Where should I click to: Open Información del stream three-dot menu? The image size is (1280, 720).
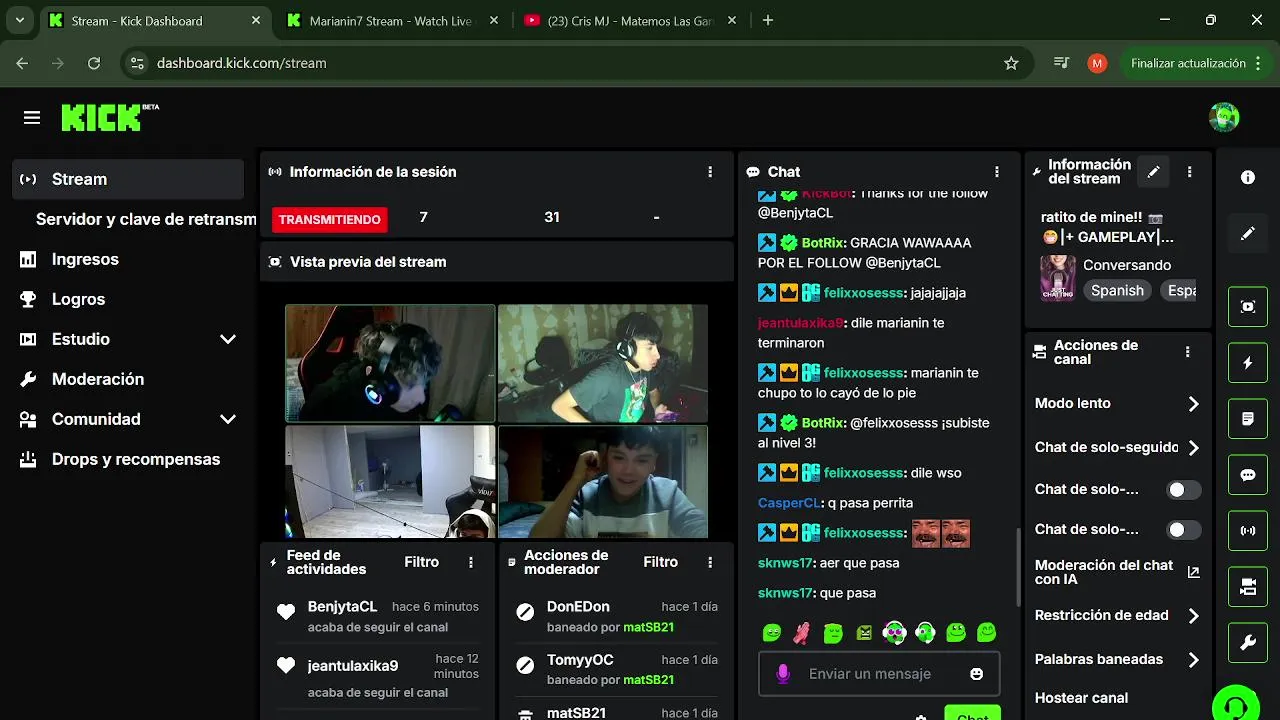point(1189,172)
